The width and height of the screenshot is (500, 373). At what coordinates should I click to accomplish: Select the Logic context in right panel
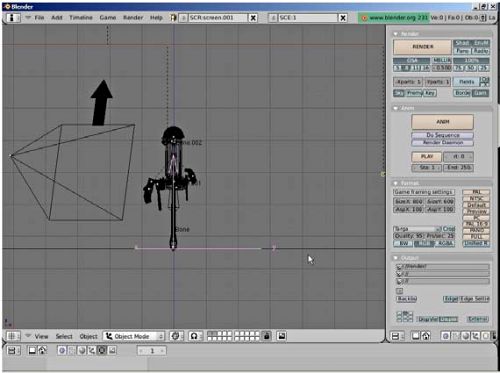(446, 336)
